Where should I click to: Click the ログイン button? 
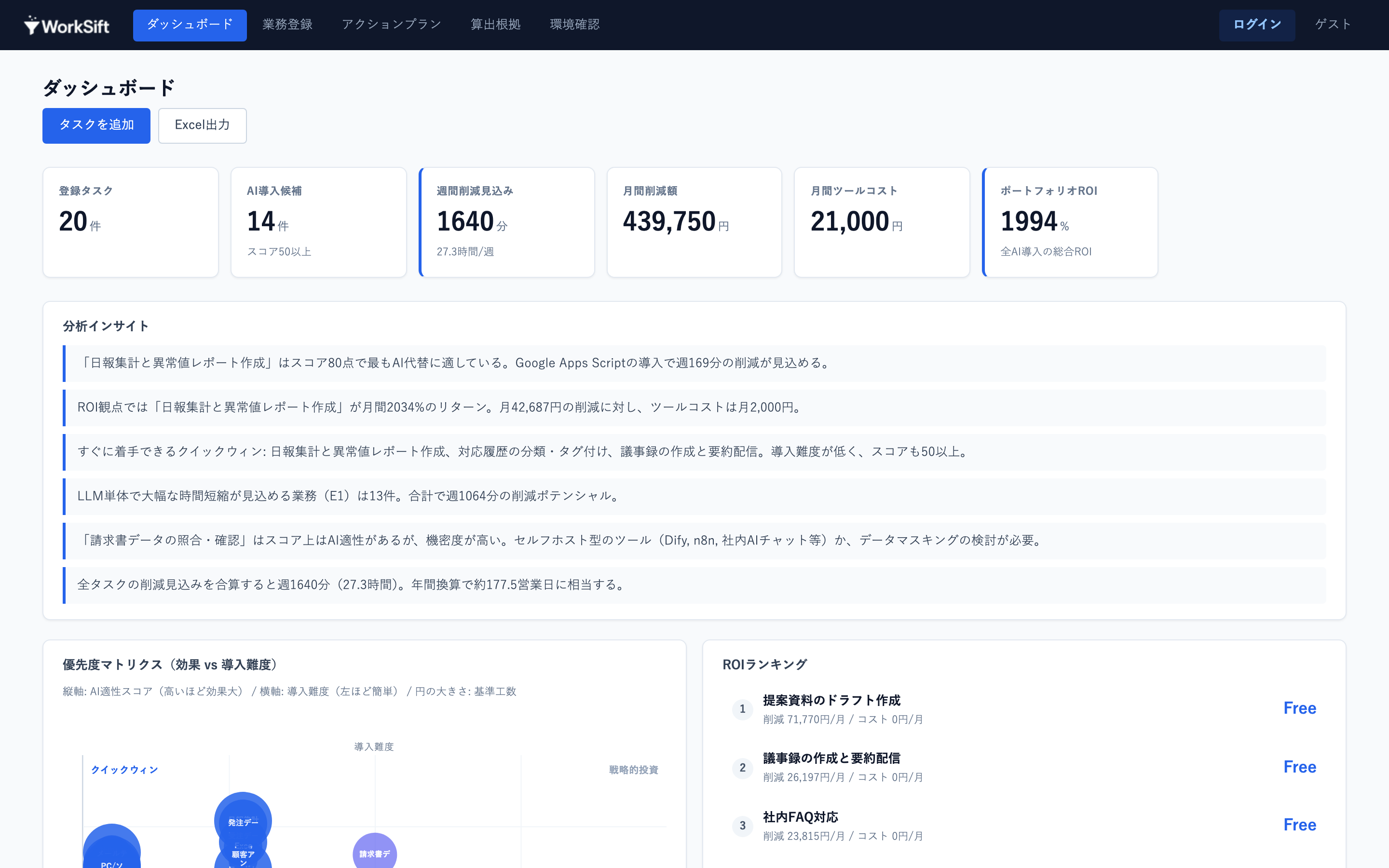tap(1256, 25)
